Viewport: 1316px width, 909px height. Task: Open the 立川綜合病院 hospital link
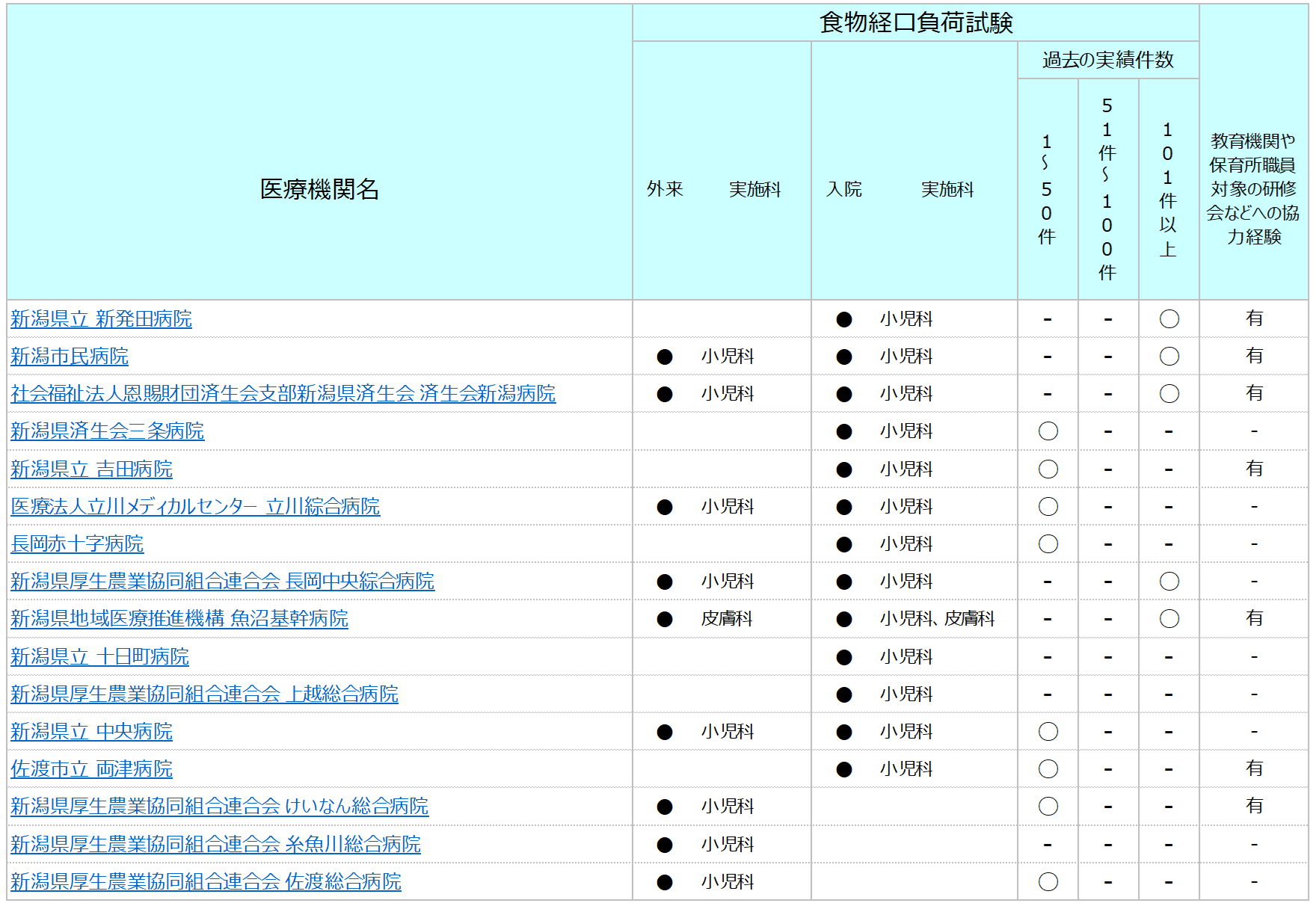(195, 507)
